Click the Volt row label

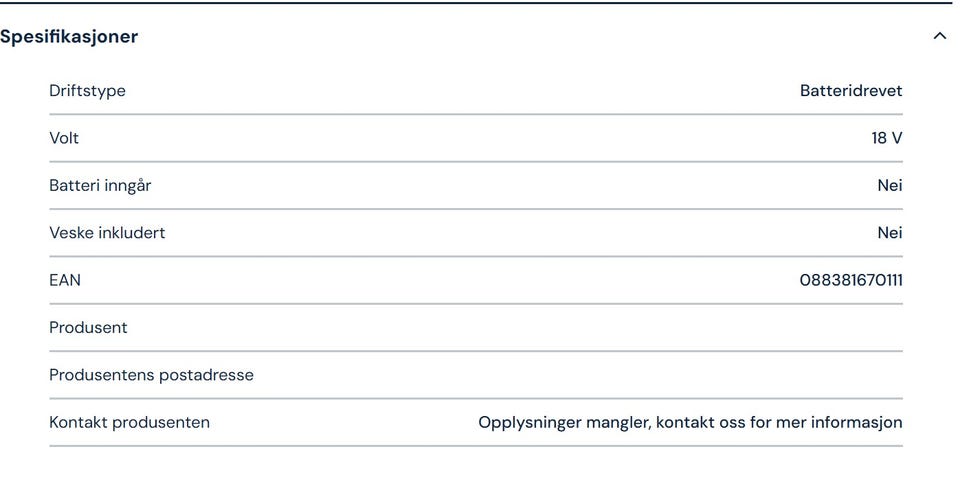coord(64,138)
